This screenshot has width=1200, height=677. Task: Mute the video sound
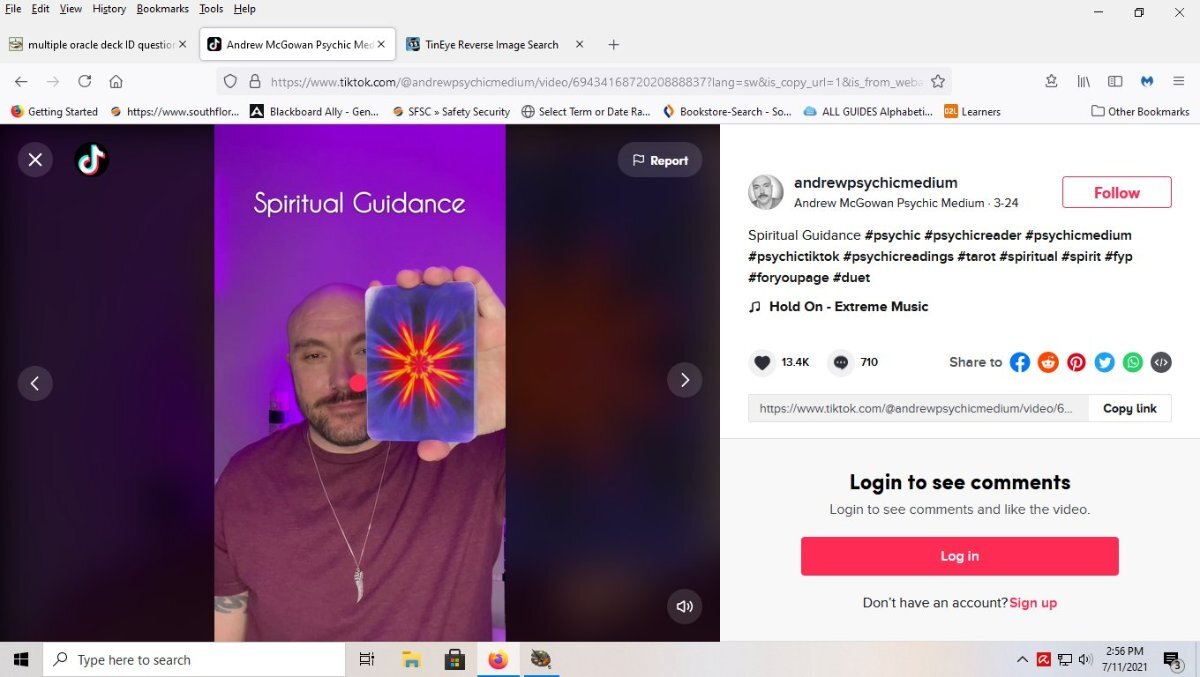coord(684,606)
